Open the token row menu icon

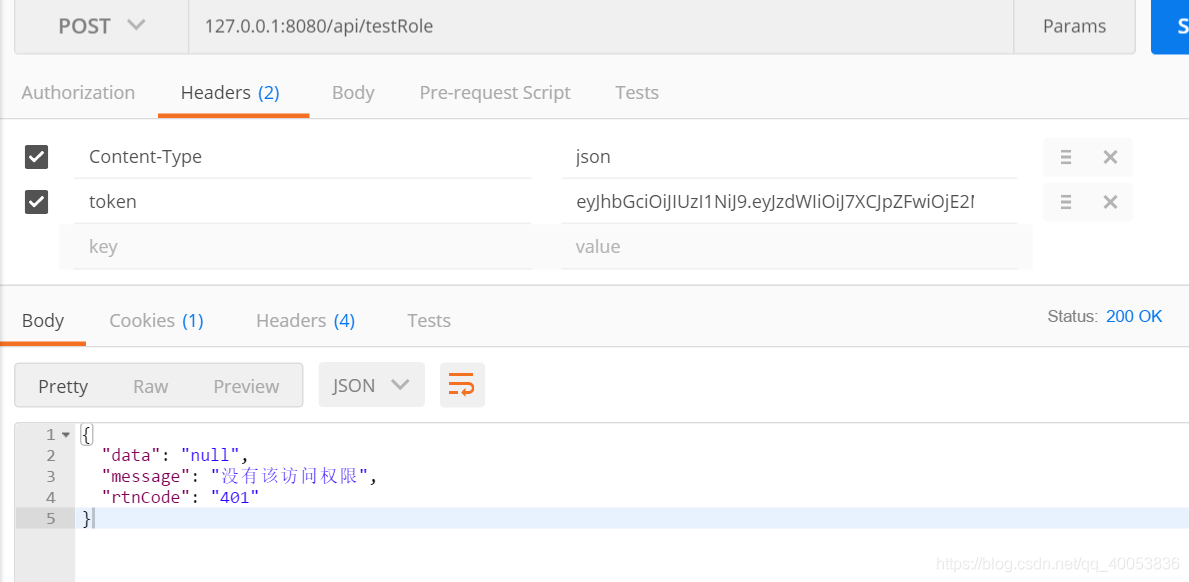tap(1065, 202)
